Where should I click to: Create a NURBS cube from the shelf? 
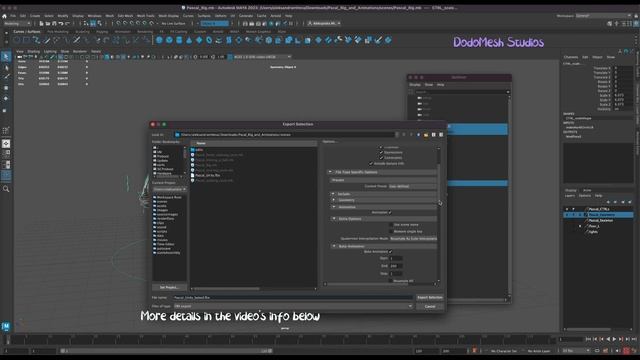click(x=169, y=40)
